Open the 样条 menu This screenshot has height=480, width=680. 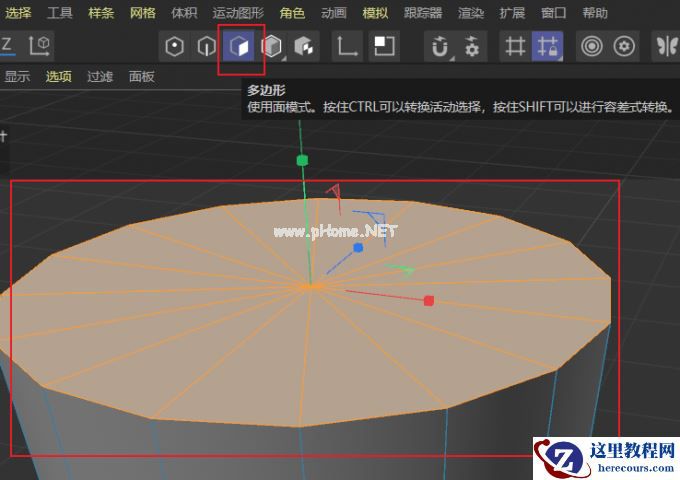coord(101,13)
